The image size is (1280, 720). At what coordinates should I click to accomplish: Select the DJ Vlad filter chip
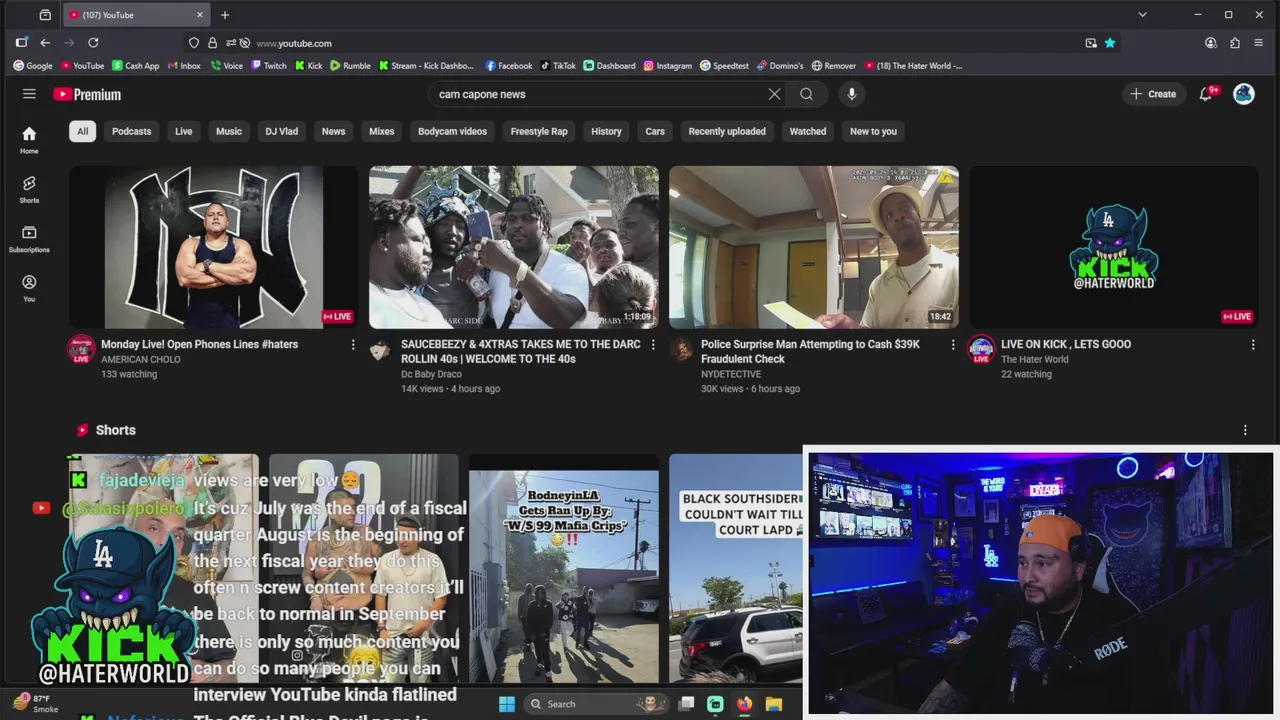coord(281,131)
